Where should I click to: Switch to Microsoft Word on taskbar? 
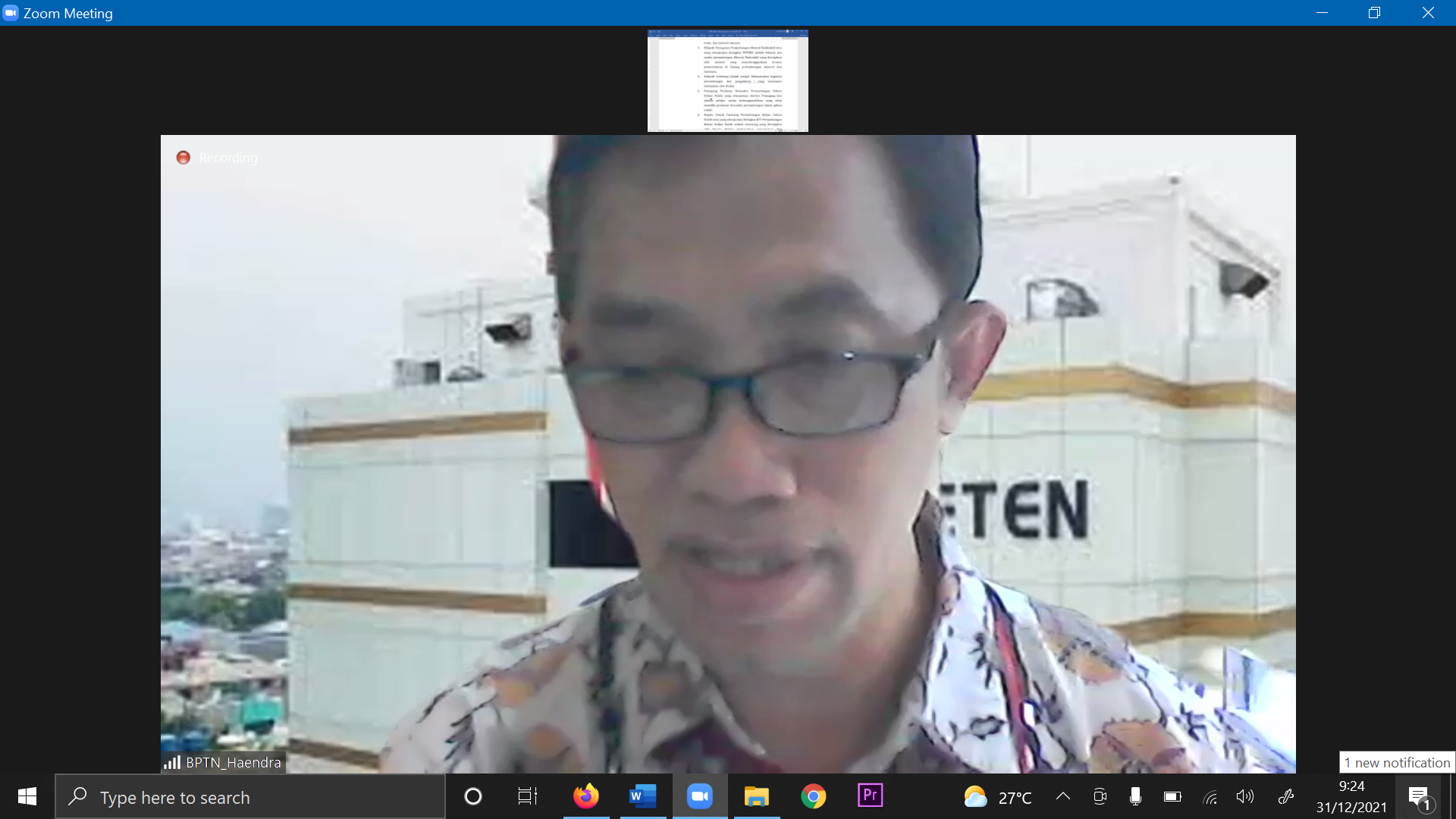click(642, 796)
